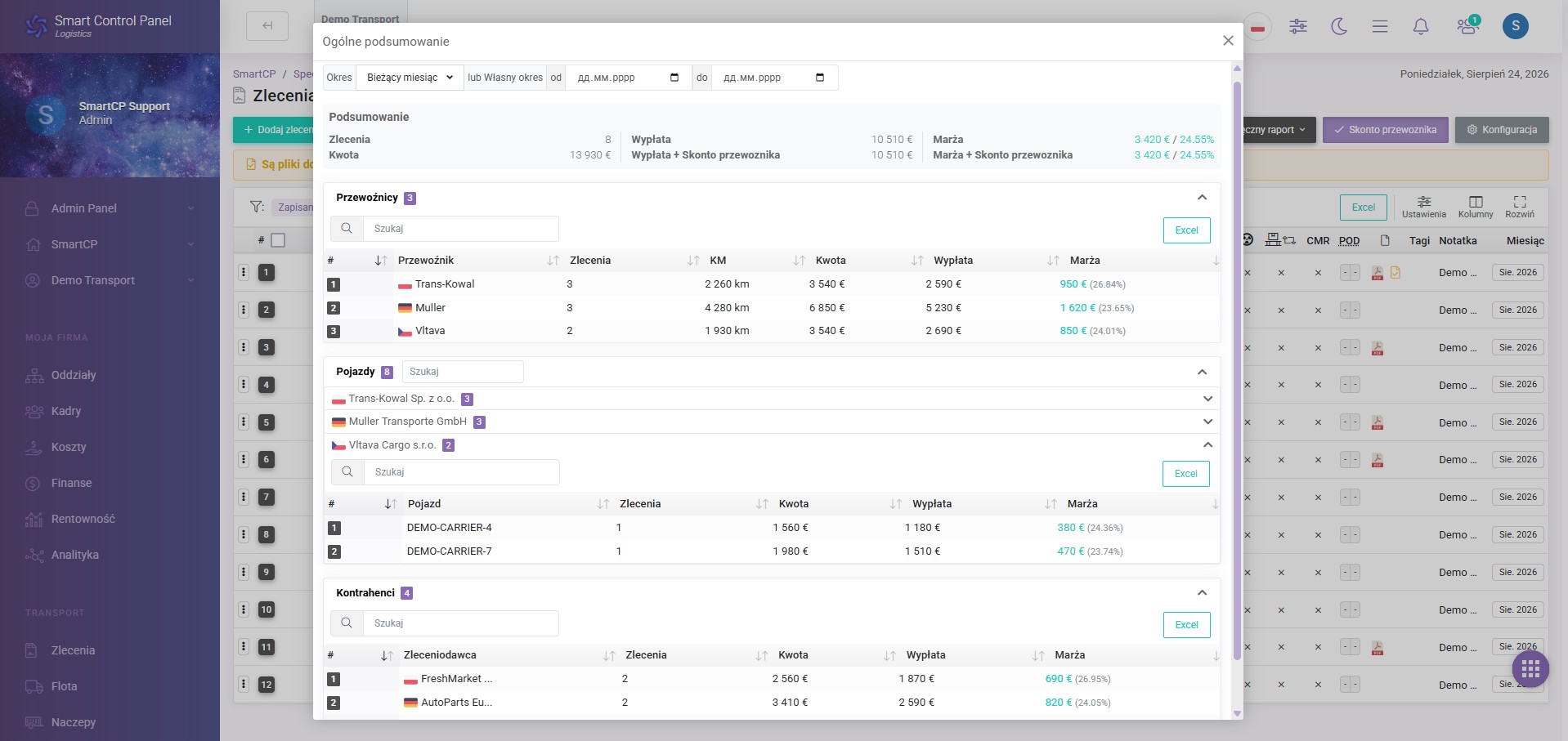Click the Kontrahenci Szukaj search field
This screenshot has height=741, width=1568.
click(460, 623)
